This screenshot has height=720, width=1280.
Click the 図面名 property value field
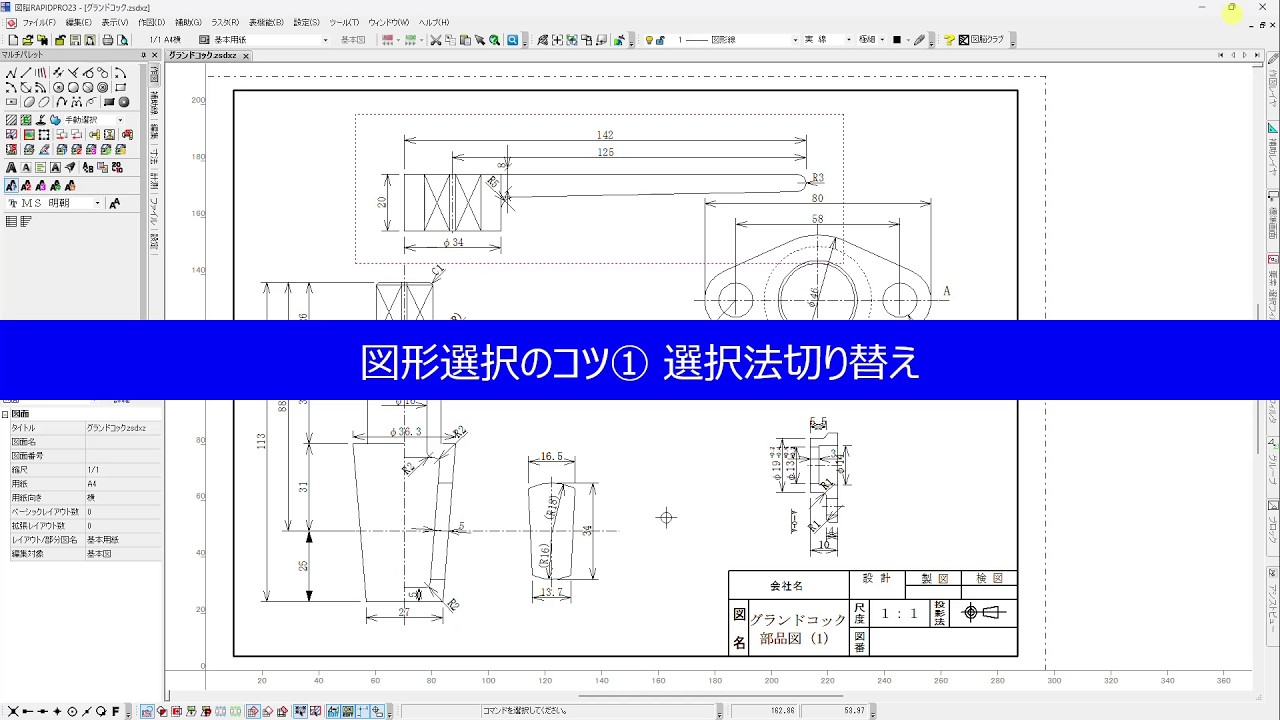(x=122, y=442)
